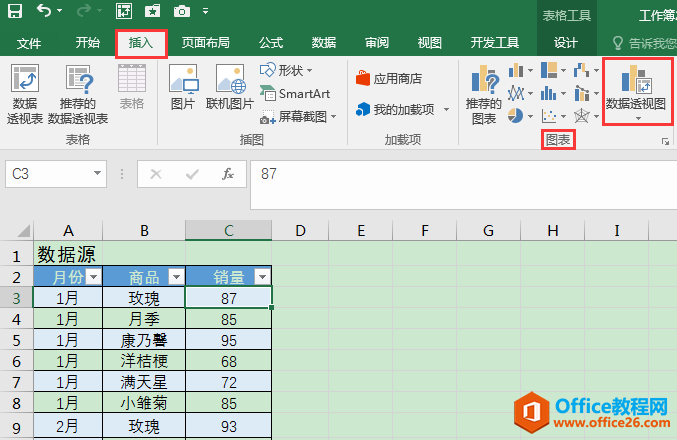Insert a column or bar chart
Viewport: 677px width, 440px height.
point(520,70)
